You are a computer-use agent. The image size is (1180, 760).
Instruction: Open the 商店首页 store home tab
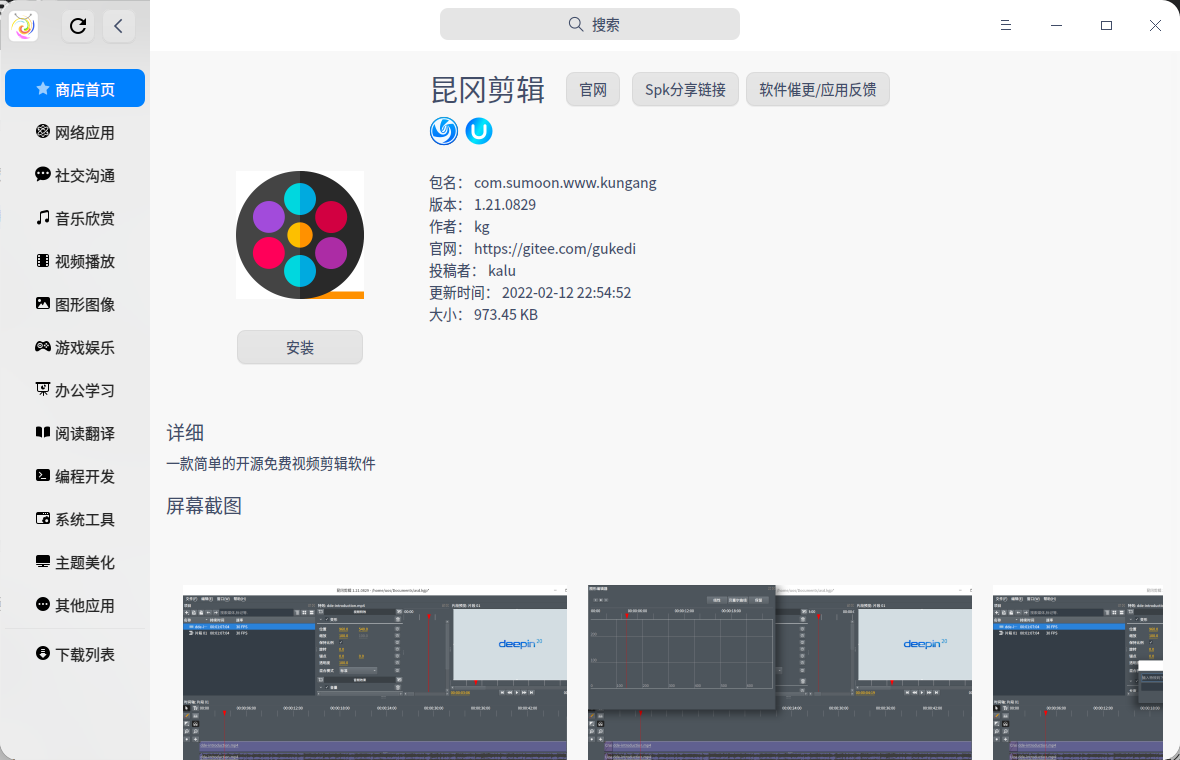click(x=75, y=89)
